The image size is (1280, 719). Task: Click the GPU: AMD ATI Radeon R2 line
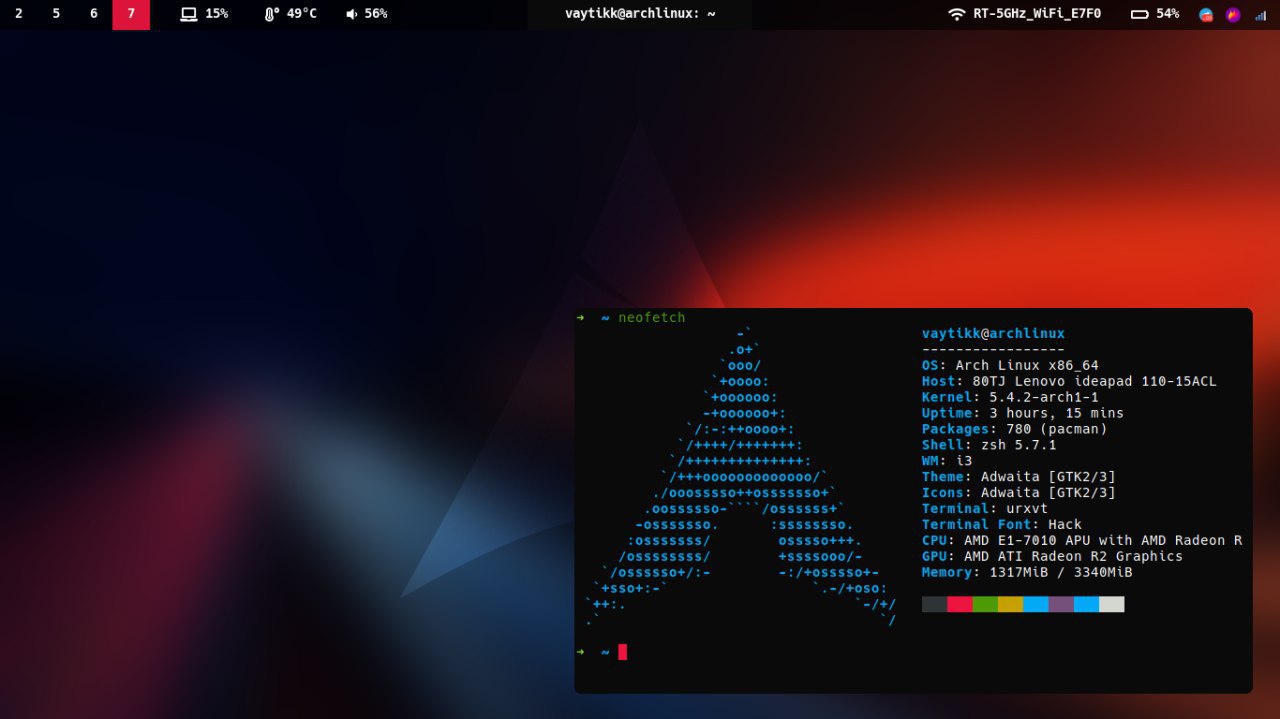click(x=1052, y=557)
